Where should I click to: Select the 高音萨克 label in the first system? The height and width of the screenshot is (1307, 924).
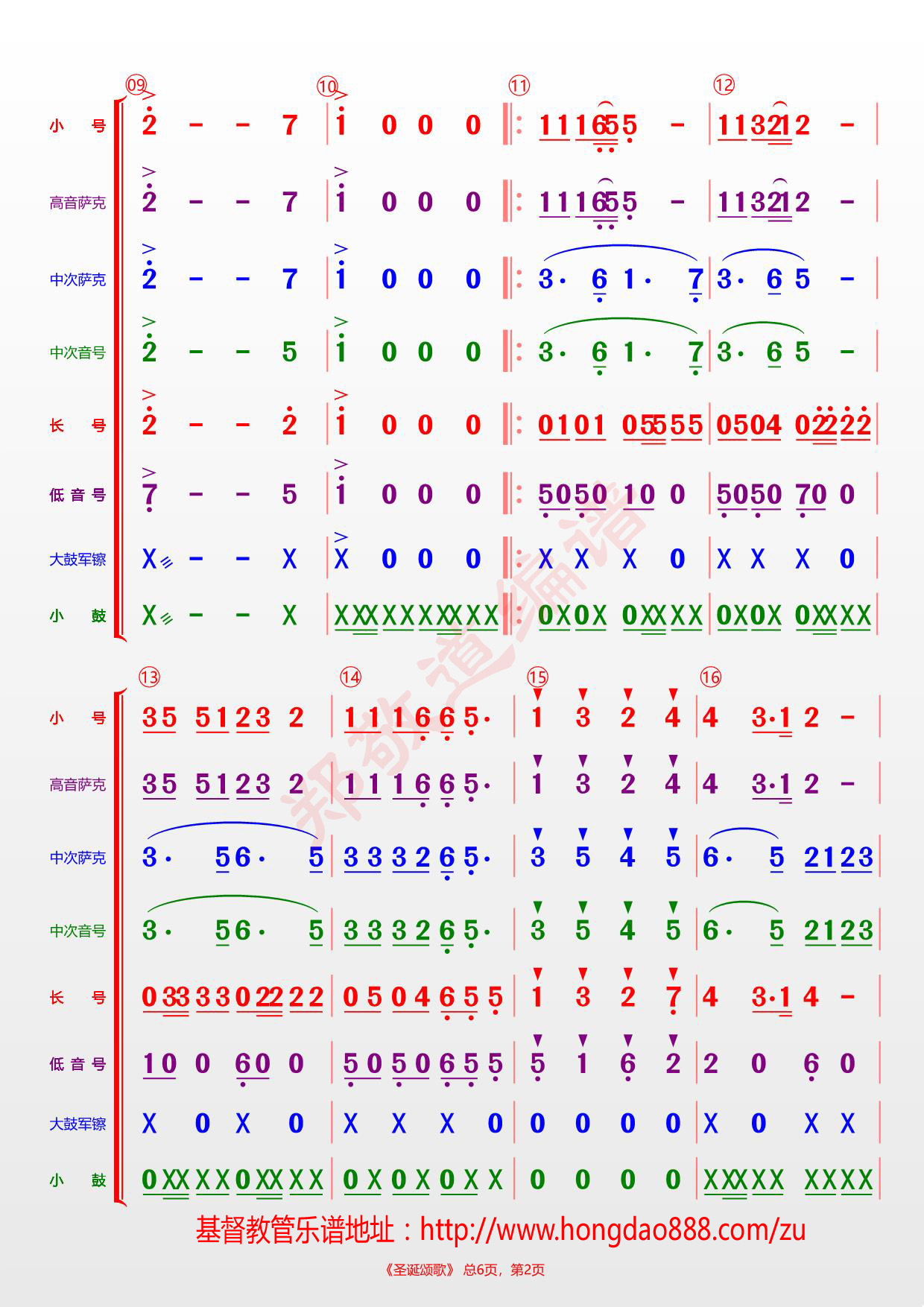[77, 203]
